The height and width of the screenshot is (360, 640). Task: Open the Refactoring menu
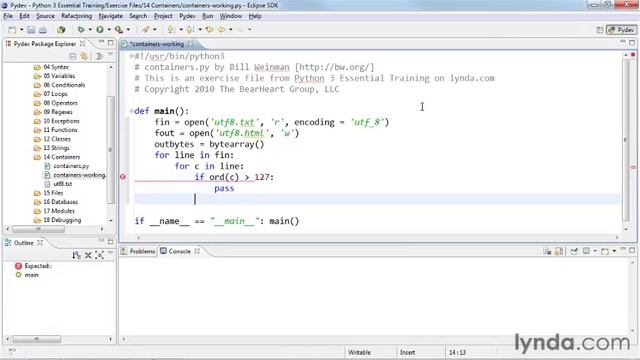(77, 16)
